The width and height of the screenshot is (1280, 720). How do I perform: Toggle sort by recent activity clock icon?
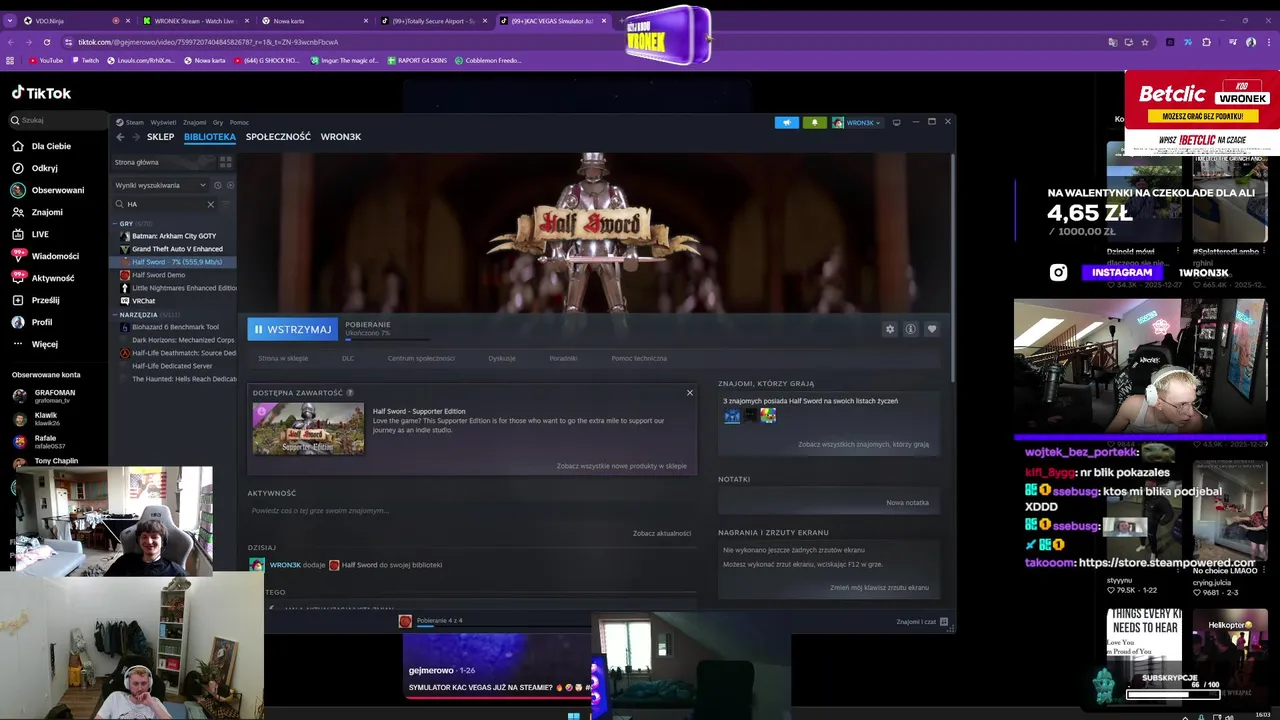pos(218,185)
